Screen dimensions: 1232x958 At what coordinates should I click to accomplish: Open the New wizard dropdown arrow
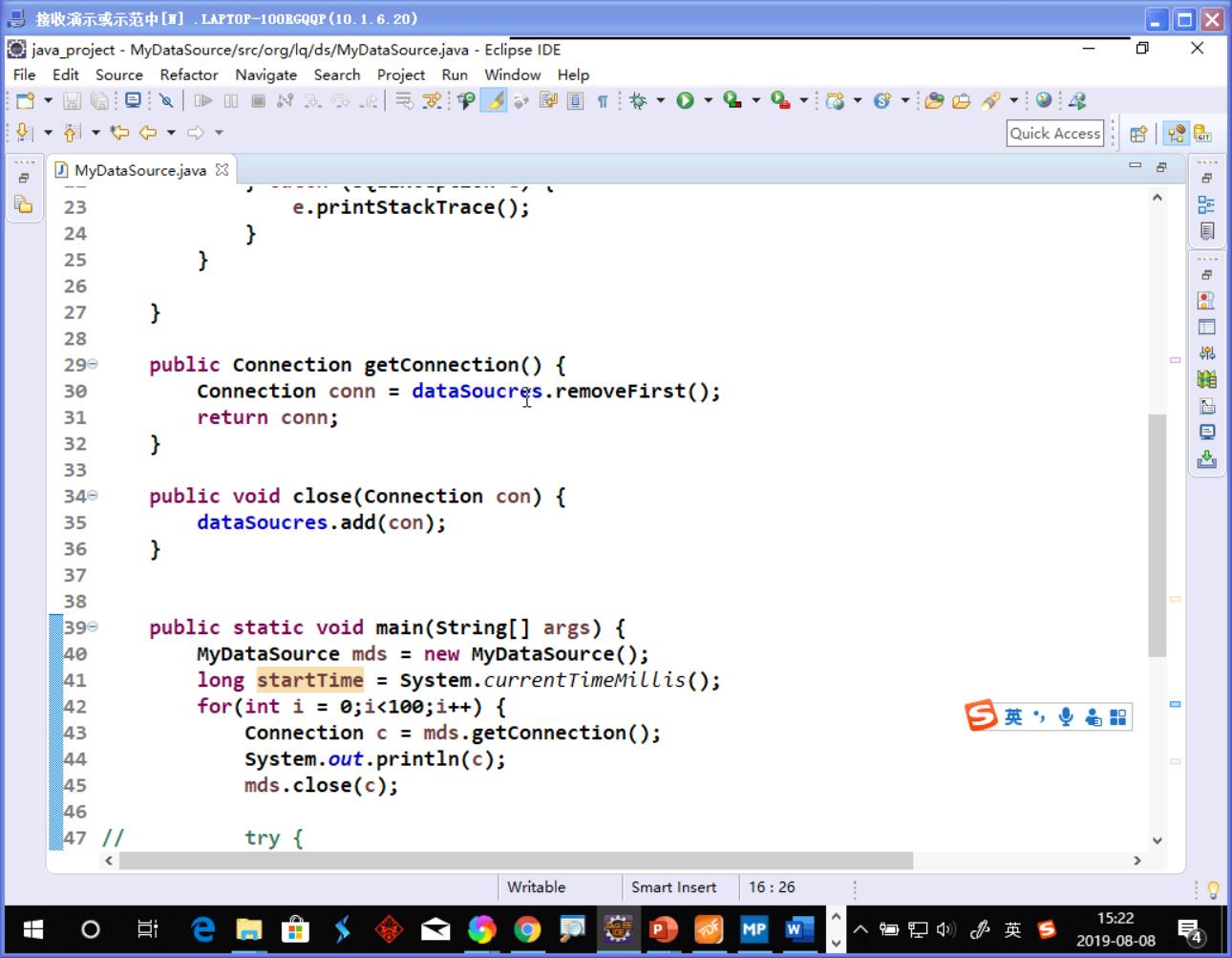[48, 100]
